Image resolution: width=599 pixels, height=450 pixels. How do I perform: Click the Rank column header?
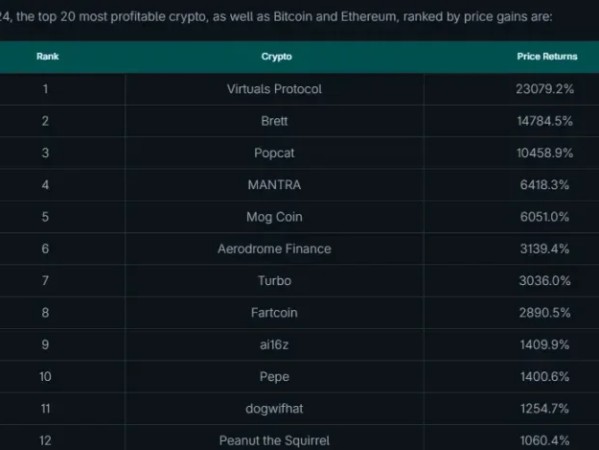[x=47, y=57]
